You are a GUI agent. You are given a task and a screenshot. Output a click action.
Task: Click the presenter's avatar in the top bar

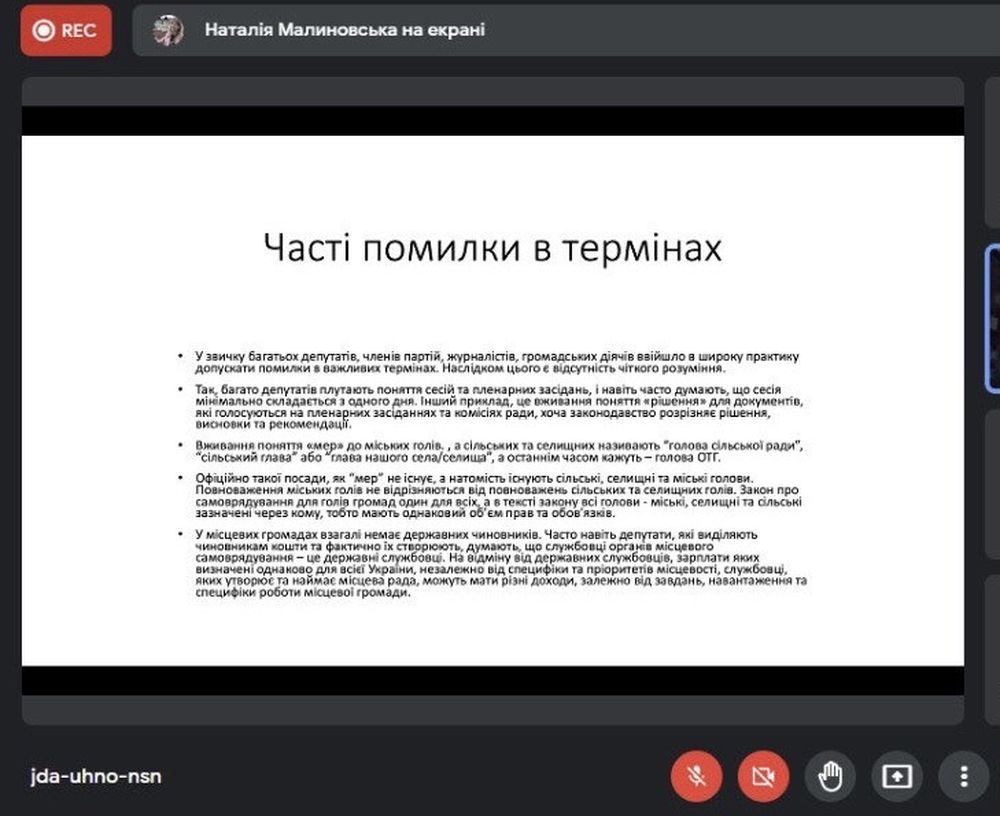pyautogui.click(x=168, y=30)
